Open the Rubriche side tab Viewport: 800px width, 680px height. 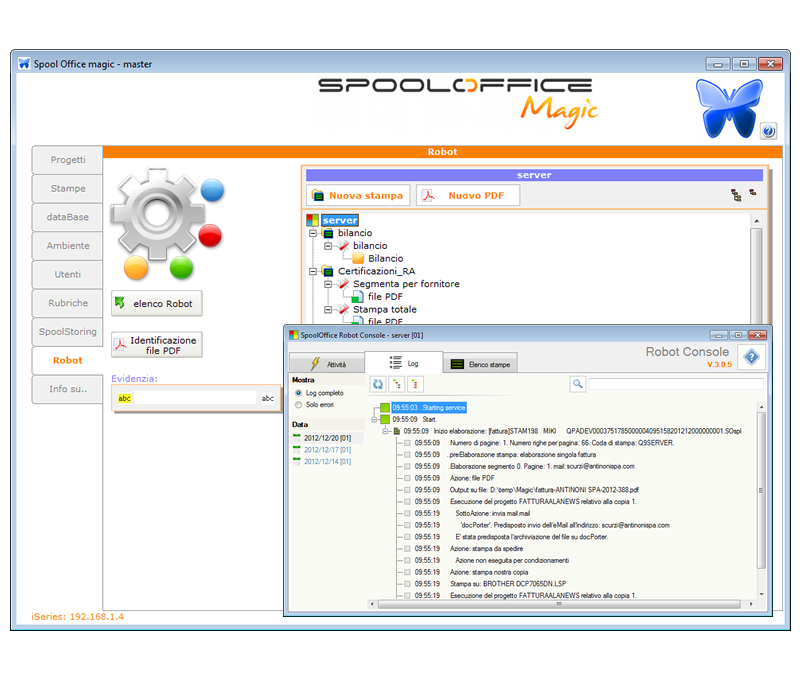tap(67, 303)
